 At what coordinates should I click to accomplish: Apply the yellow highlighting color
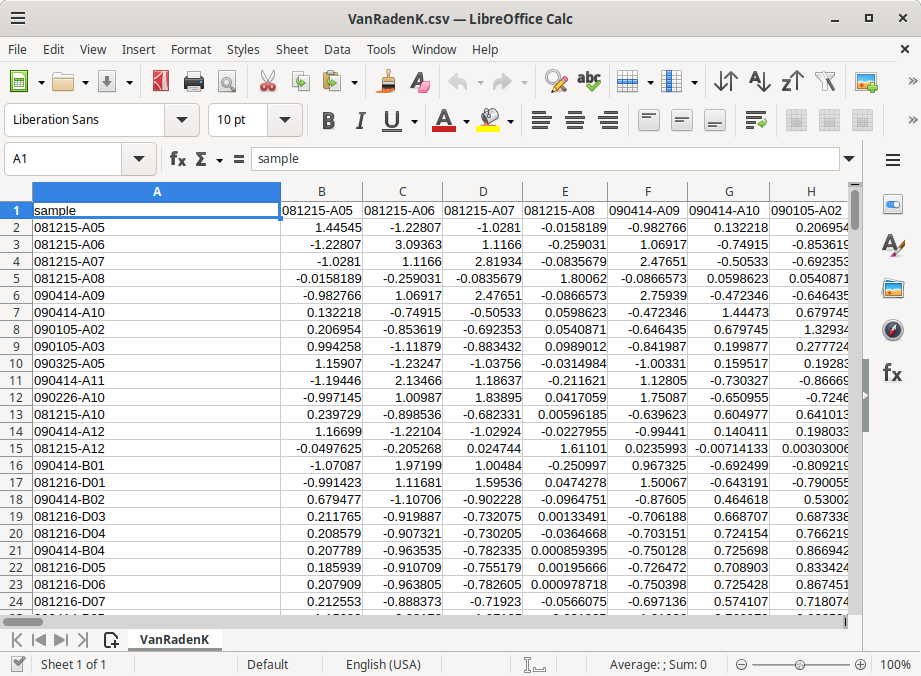click(488, 121)
